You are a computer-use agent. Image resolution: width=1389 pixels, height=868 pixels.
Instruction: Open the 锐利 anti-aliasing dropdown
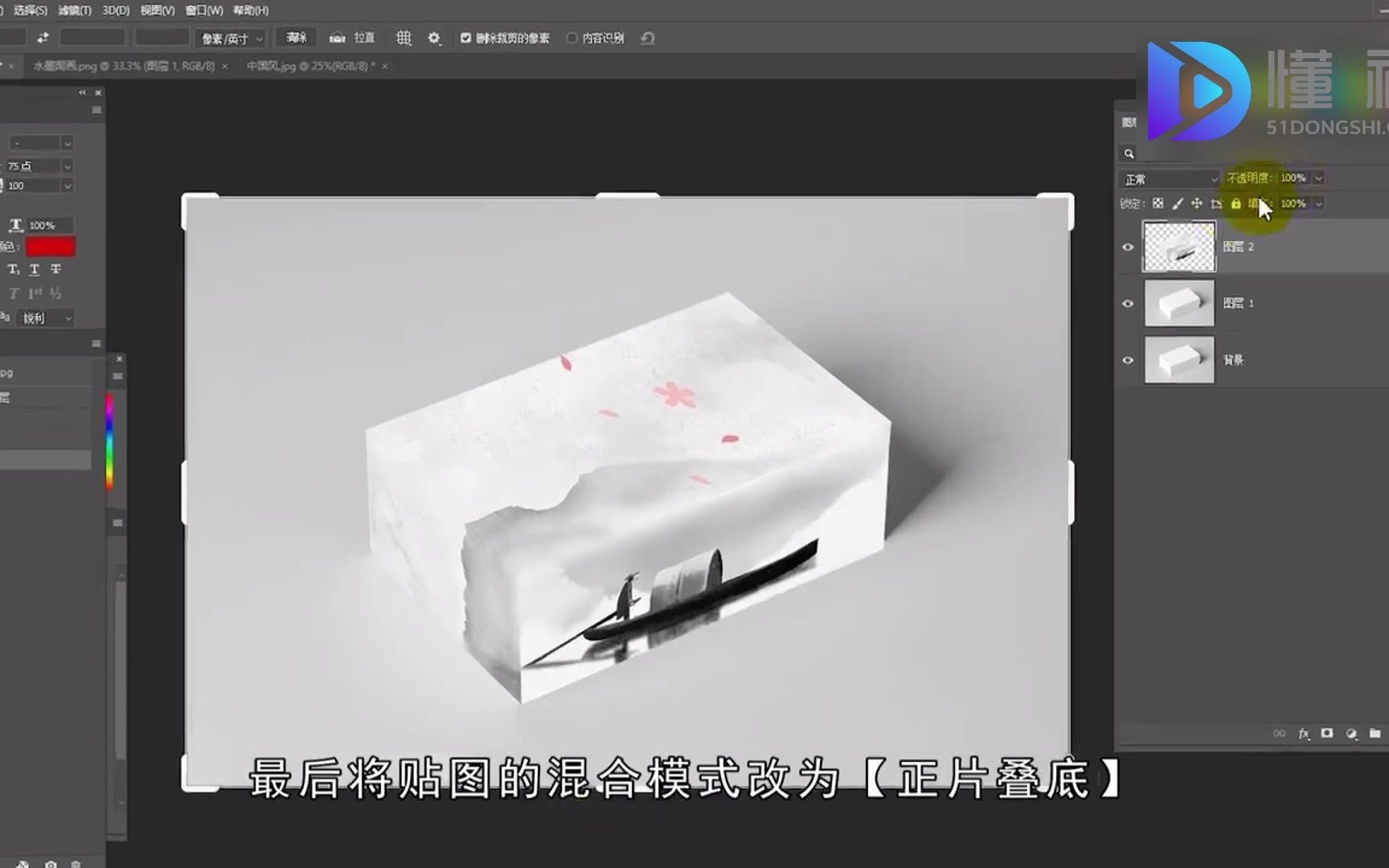pyautogui.click(x=44, y=318)
